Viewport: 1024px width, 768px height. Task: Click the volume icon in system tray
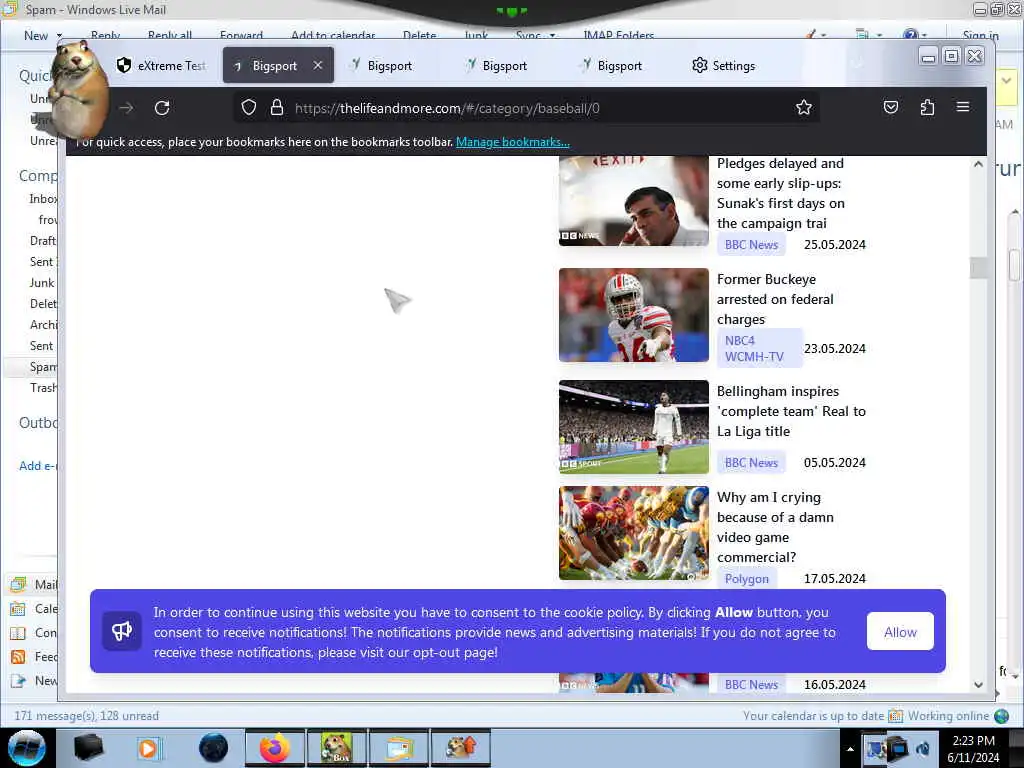(923, 748)
